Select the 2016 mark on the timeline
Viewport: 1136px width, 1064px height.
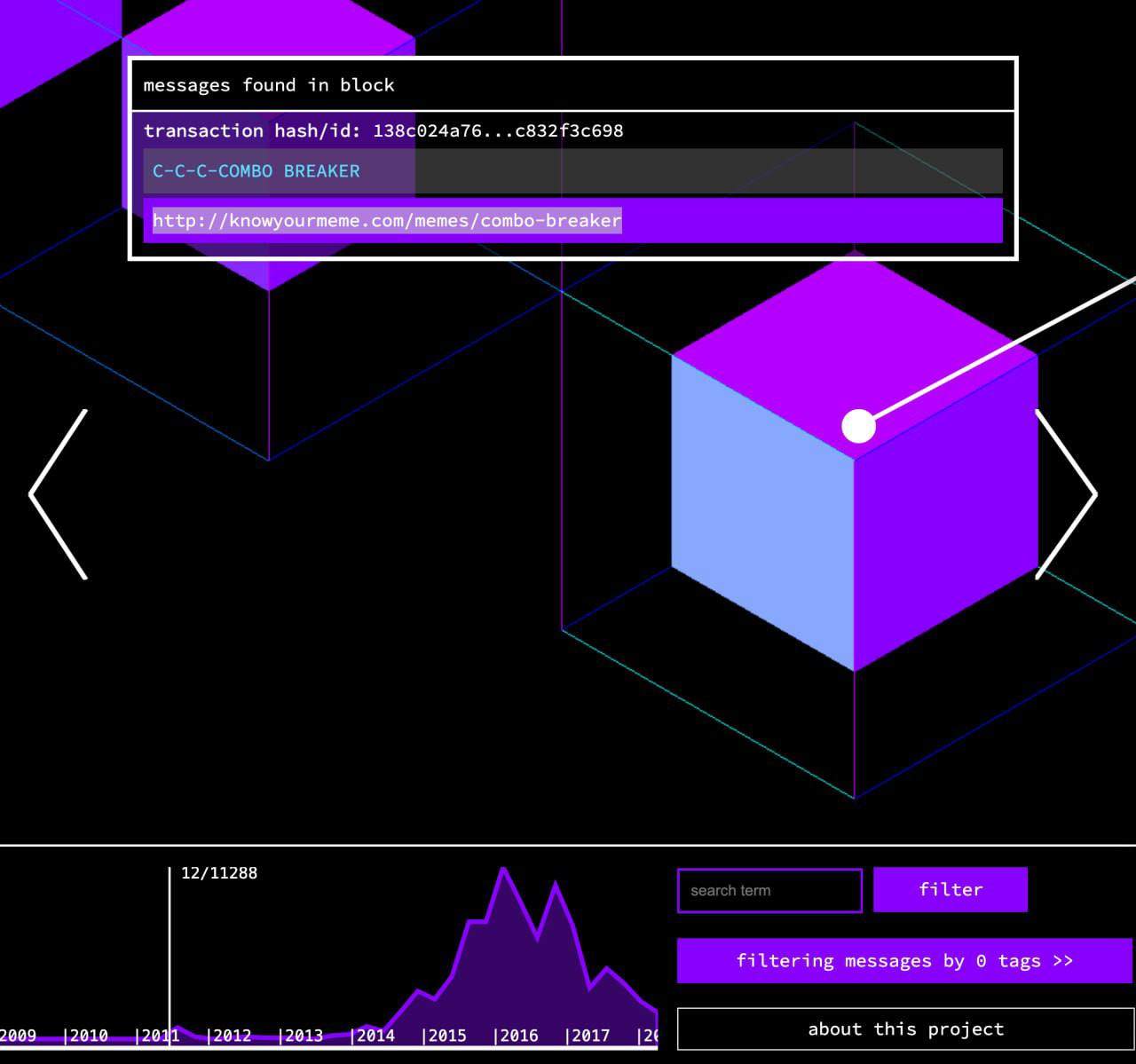pyautogui.click(x=517, y=1036)
